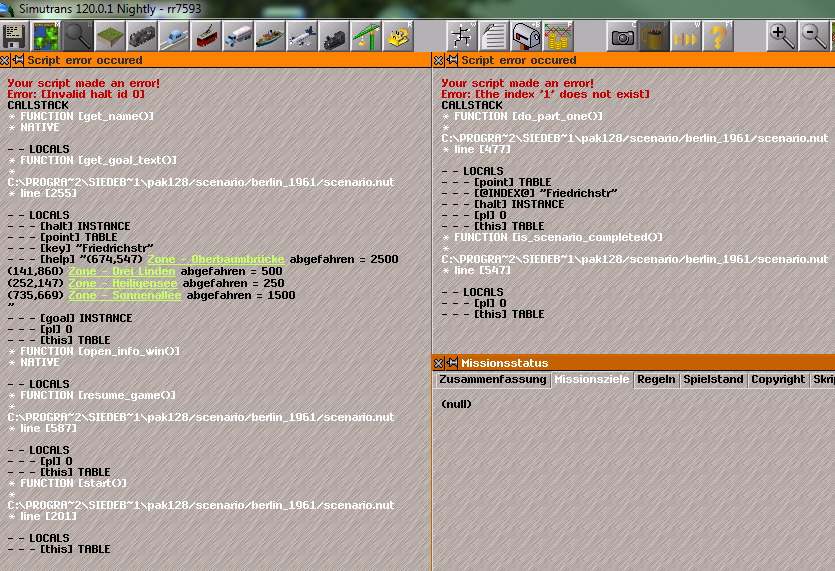Switch to the Zusammenfassung tab
Screen dimensions: 835x571
(492, 380)
